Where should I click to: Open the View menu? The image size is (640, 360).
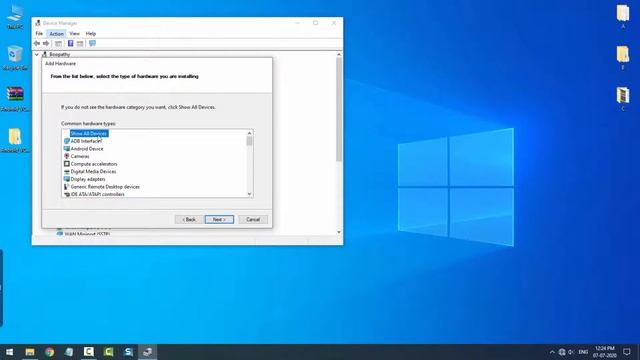pos(74,33)
